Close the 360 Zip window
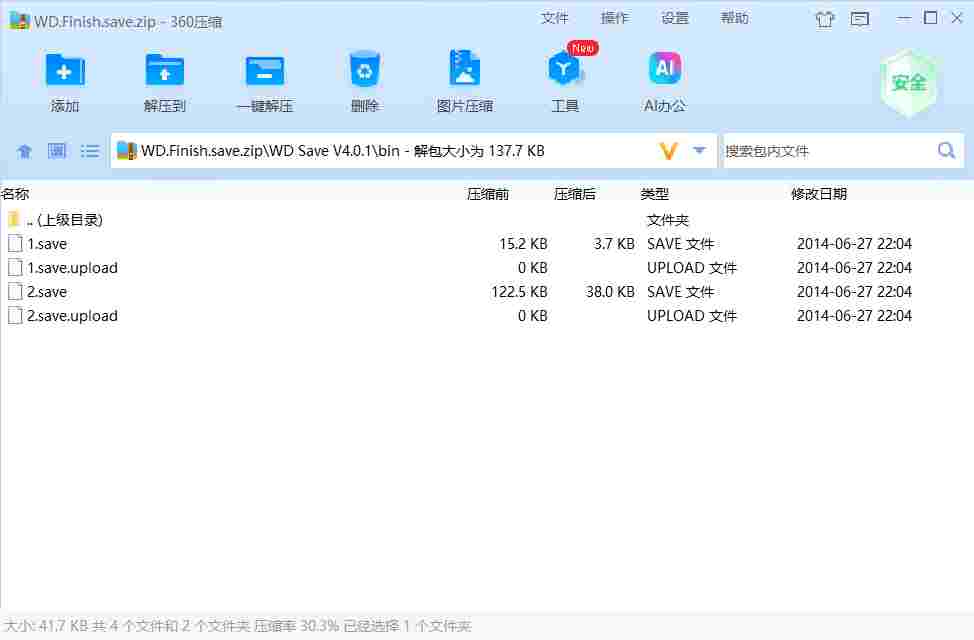 coord(957,18)
